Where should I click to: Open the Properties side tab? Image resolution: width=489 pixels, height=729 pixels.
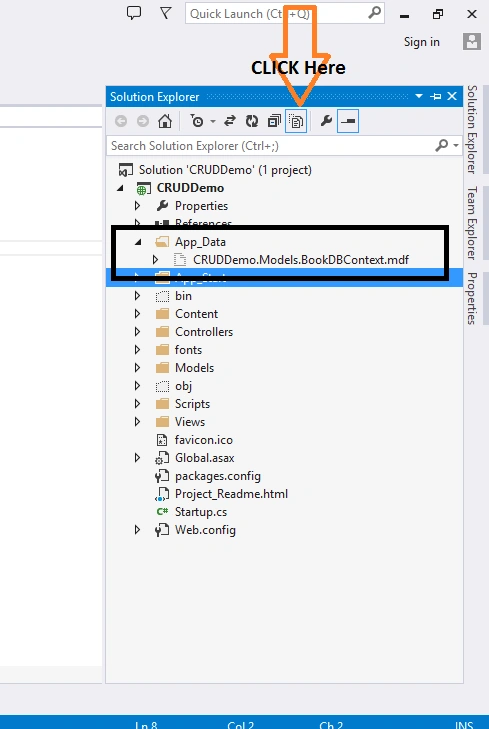click(x=472, y=298)
